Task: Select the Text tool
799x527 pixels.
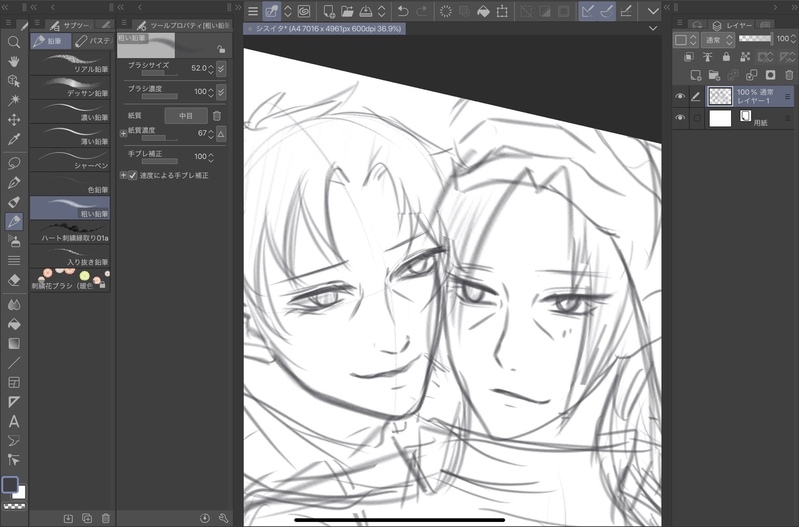Action: [x=14, y=421]
